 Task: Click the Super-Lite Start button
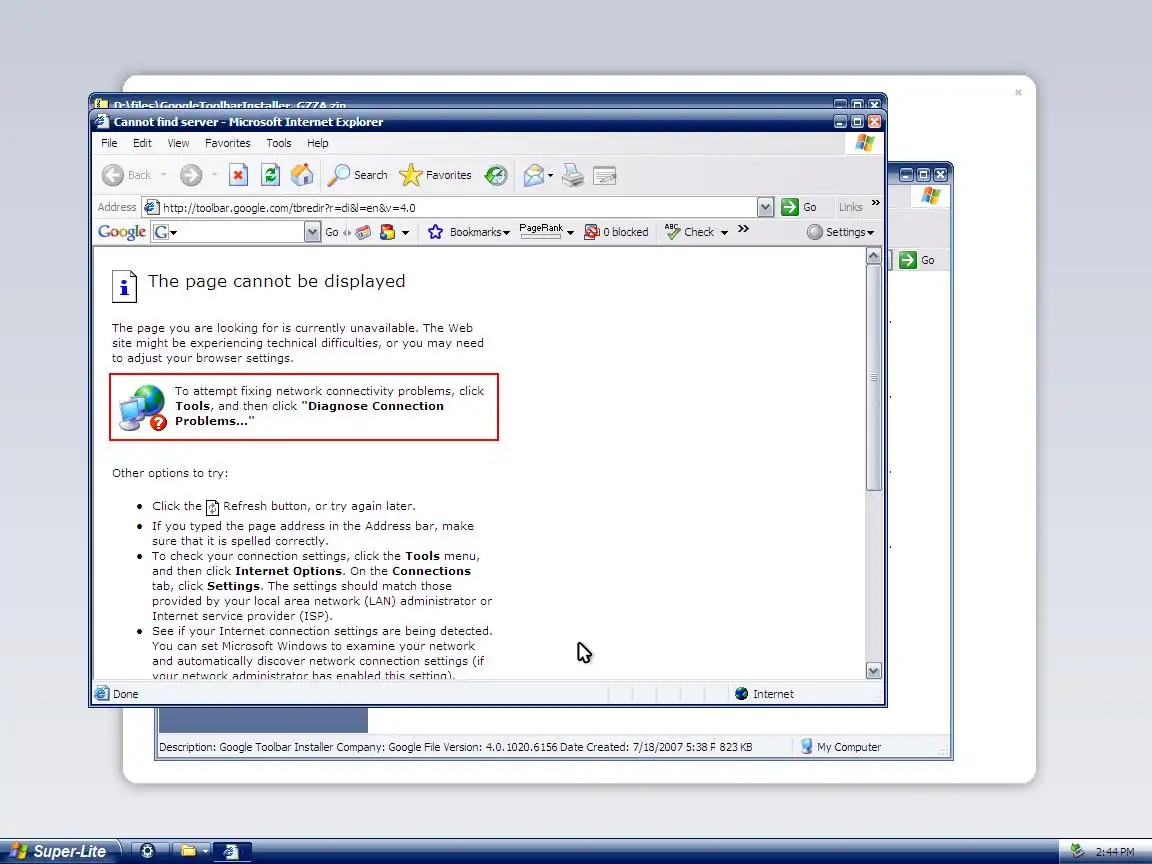click(59, 852)
